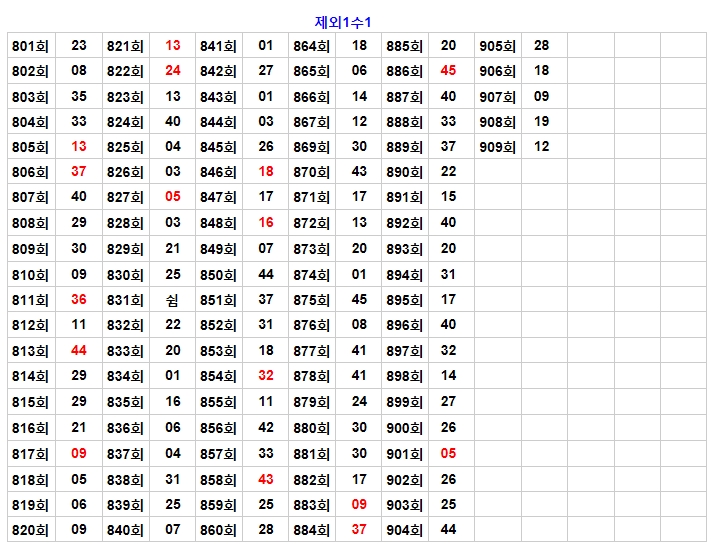Click the 904회 row label cell
Image resolution: width=720 pixels, height=558 pixels.
pos(404,530)
